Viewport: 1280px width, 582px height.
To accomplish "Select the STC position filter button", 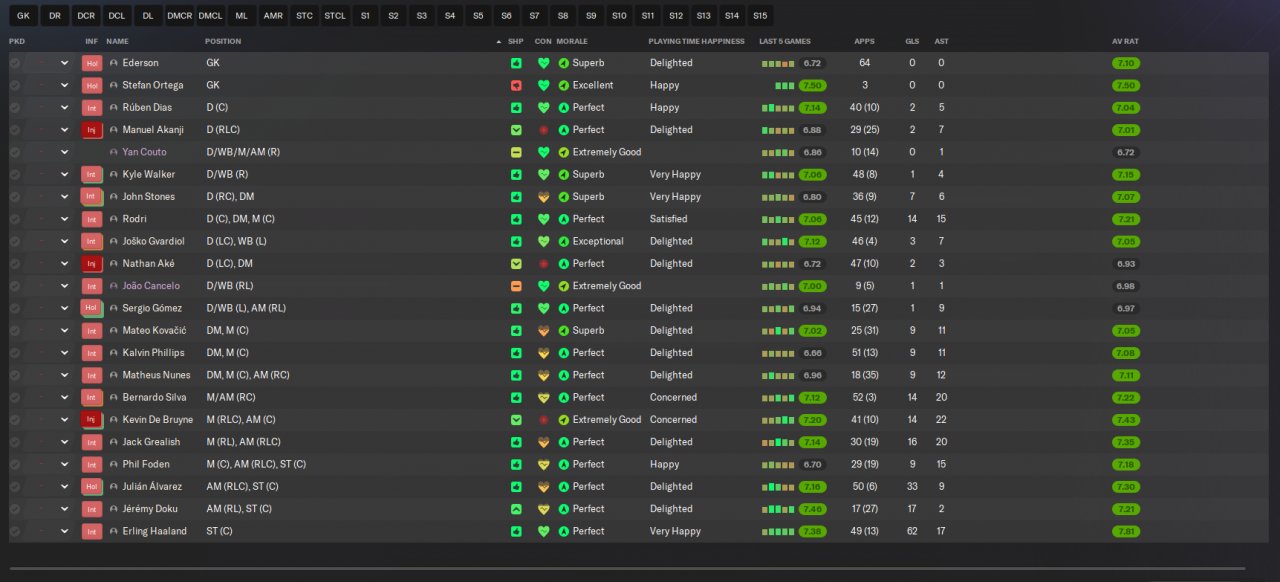I will point(304,16).
